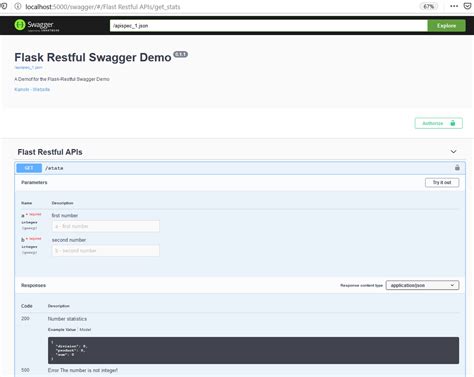The height and width of the screenshot is (377, 474).
Task: Click the Explore button
Action: click(x=446, y=26)
